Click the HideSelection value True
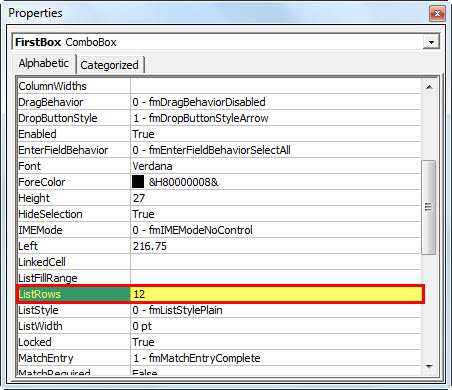Viewport: 452px width, 390px height. [x=143, y=214]
